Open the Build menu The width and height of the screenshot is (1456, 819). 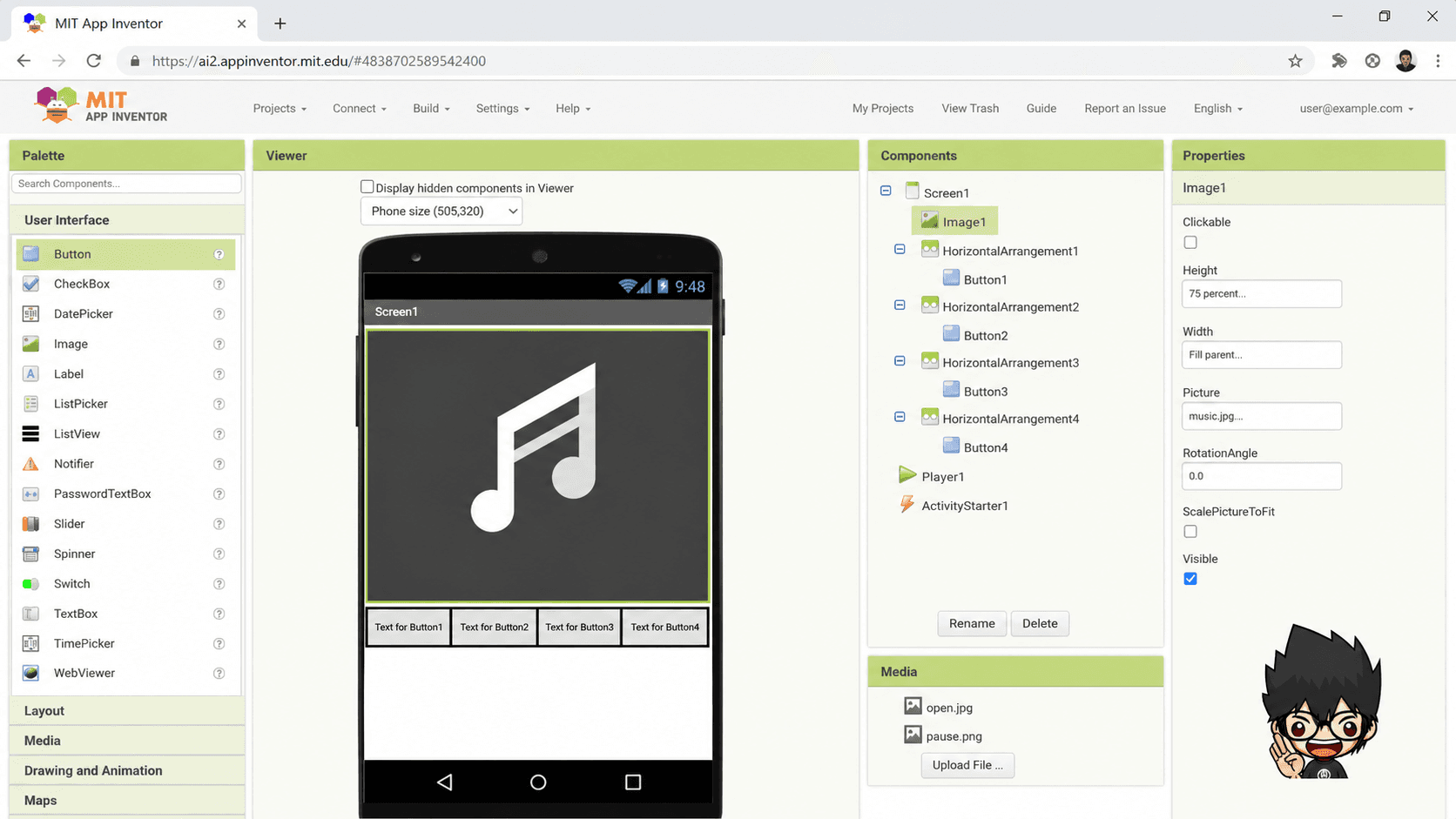pos(431,109)
